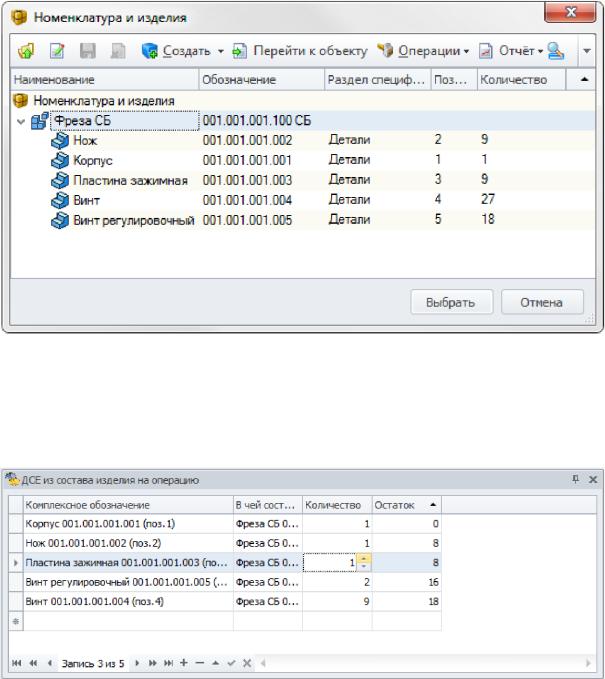Select Винт регулировочный 001.001.001.005 grid row
Screen dimensions: 605x679
pyautogui.click(x=225, y=582)
